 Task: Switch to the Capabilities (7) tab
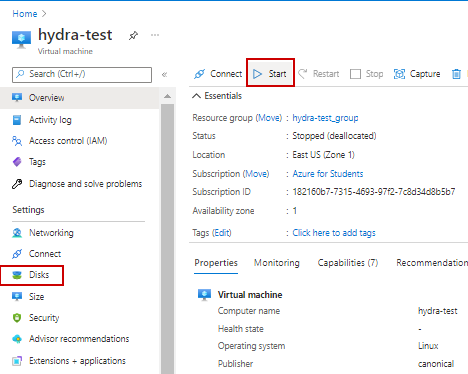(x=348, y=263)
